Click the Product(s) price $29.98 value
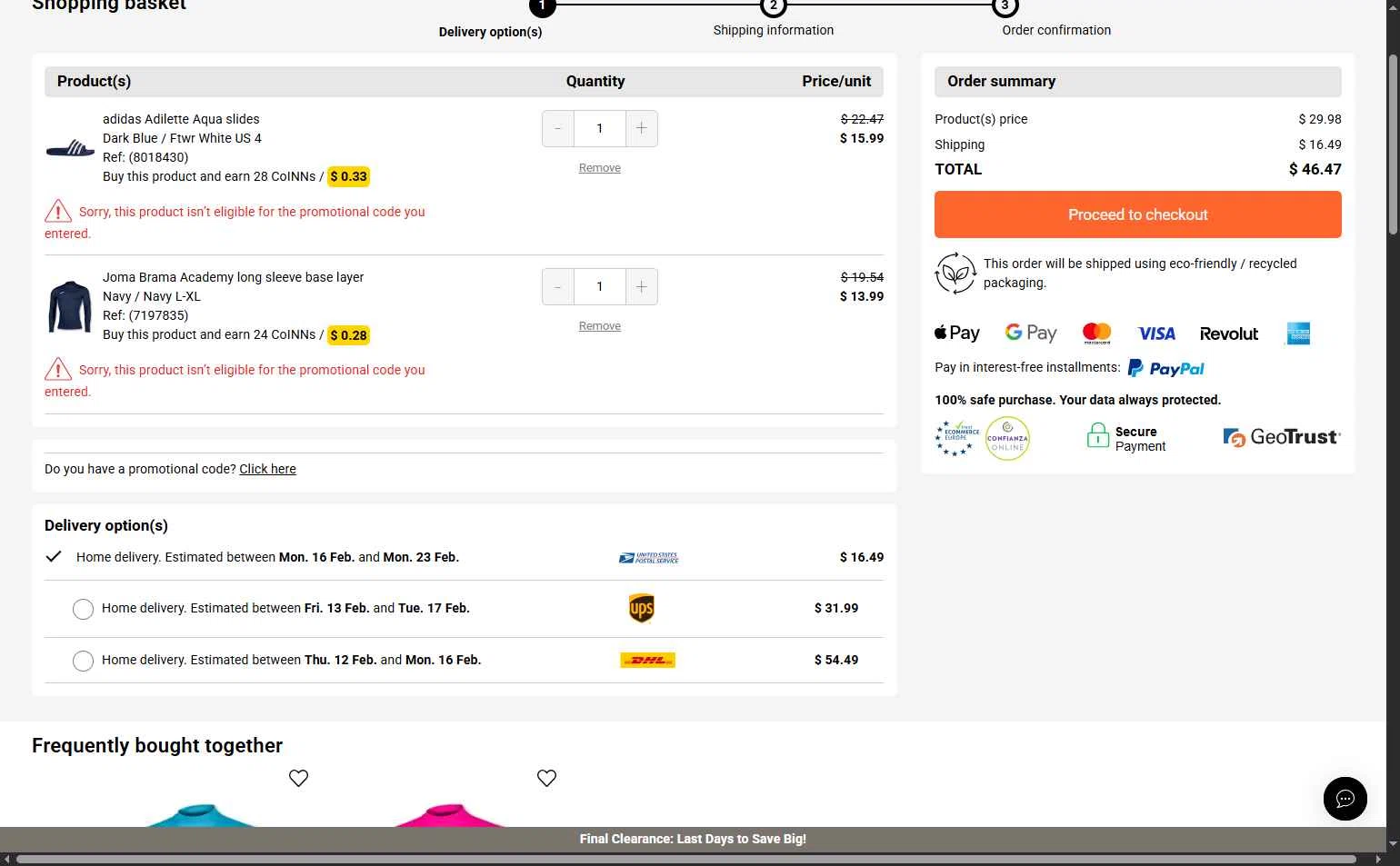 coord(1320,119)
